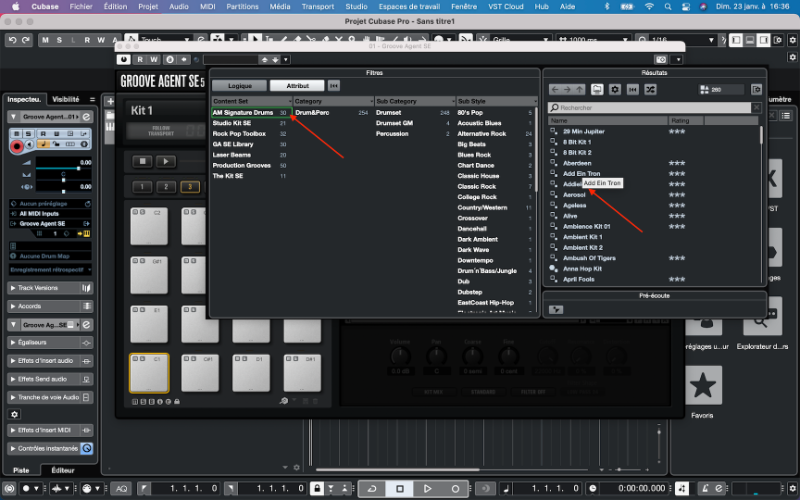Viewport: 800px width, 500px height.
Task: Switch to Visibilité tab
Action: pos(66,99)
